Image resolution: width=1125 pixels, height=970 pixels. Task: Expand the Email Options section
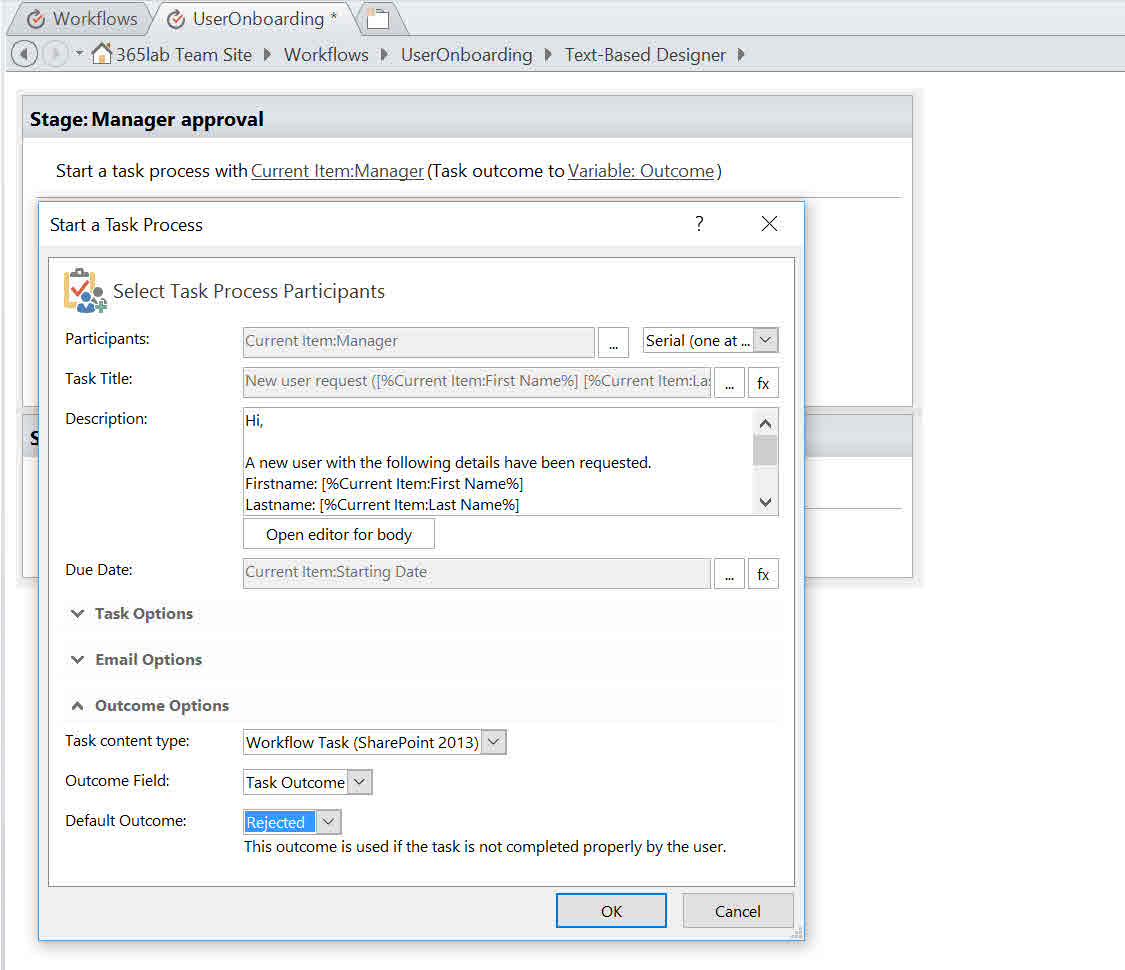coord(136,660)
